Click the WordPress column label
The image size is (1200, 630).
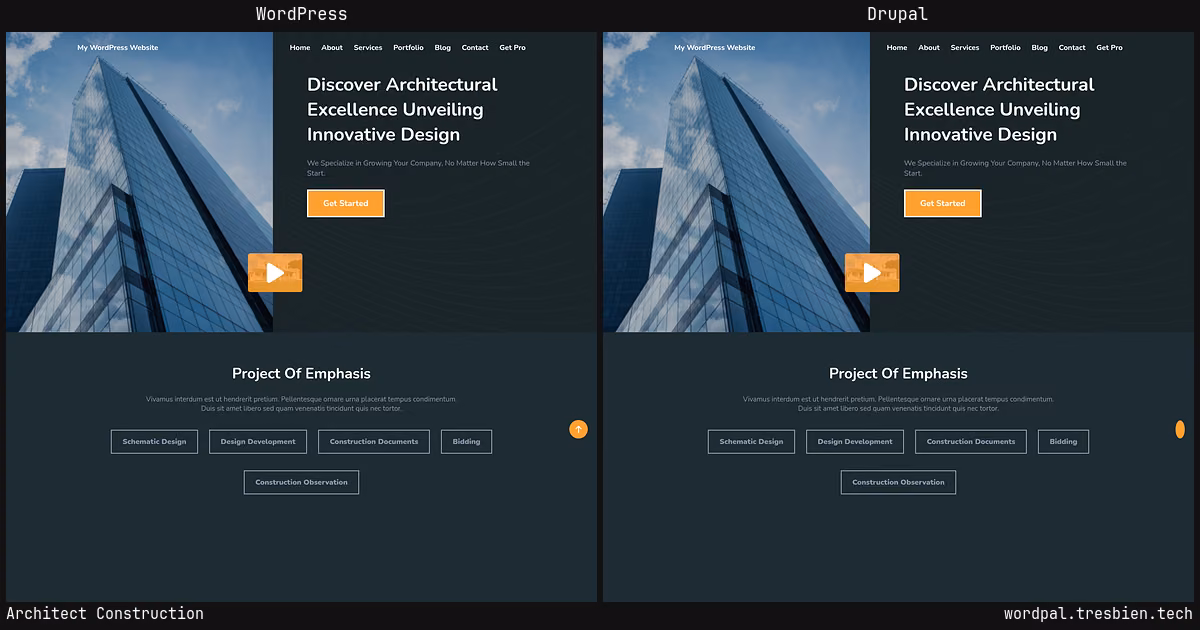click(301, 14)
